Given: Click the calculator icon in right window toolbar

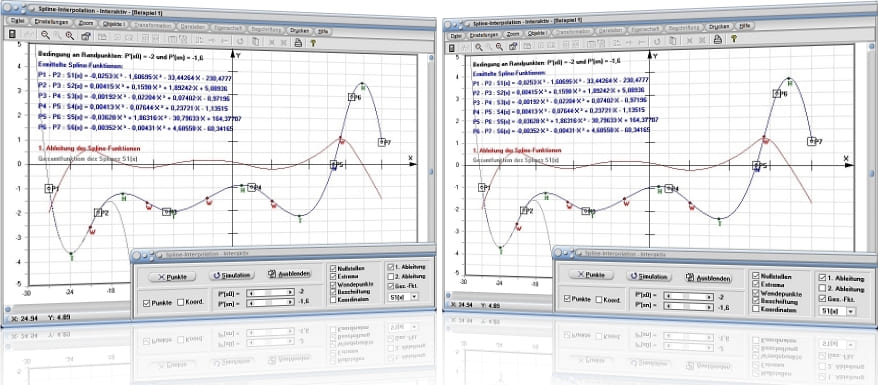Looking at the screenshot, I should (x=452, y=48).
